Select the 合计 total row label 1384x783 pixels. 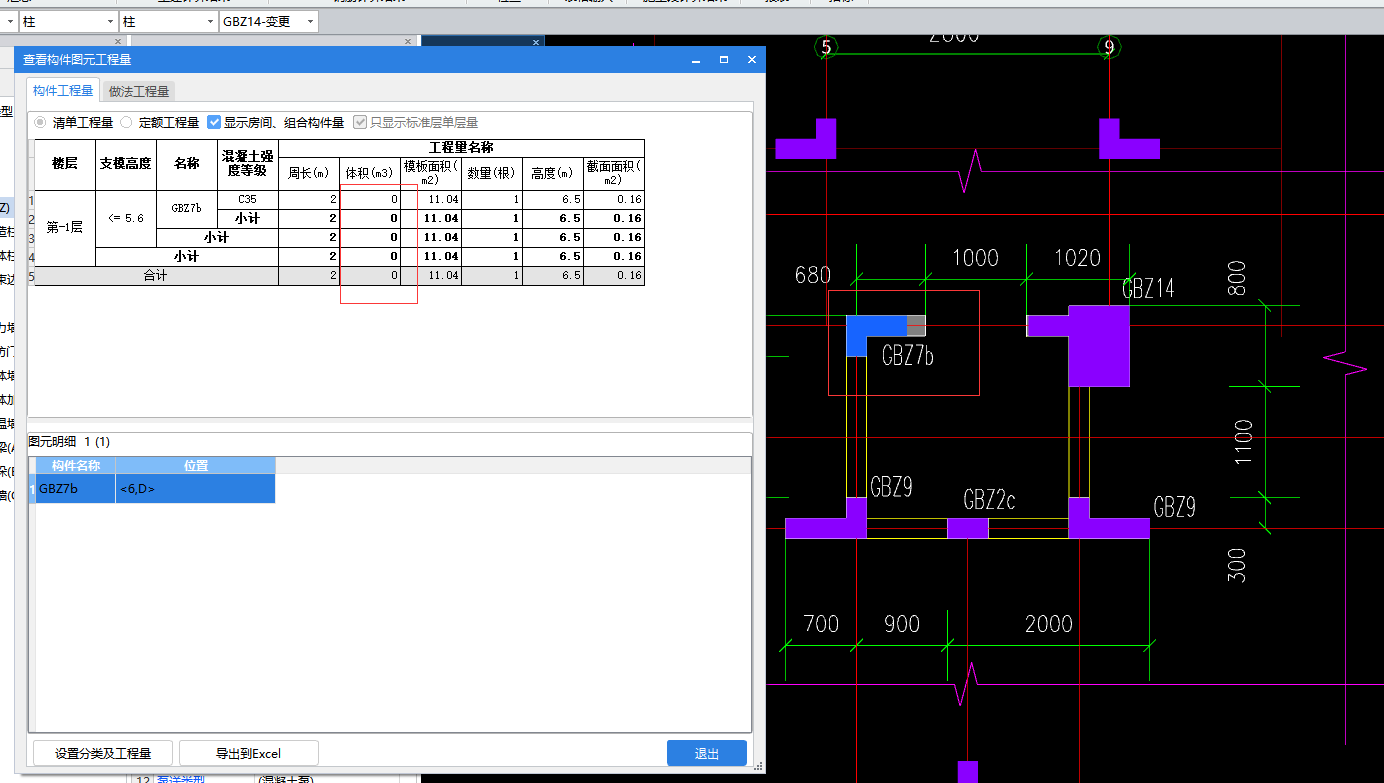click(x=156, y=275)
